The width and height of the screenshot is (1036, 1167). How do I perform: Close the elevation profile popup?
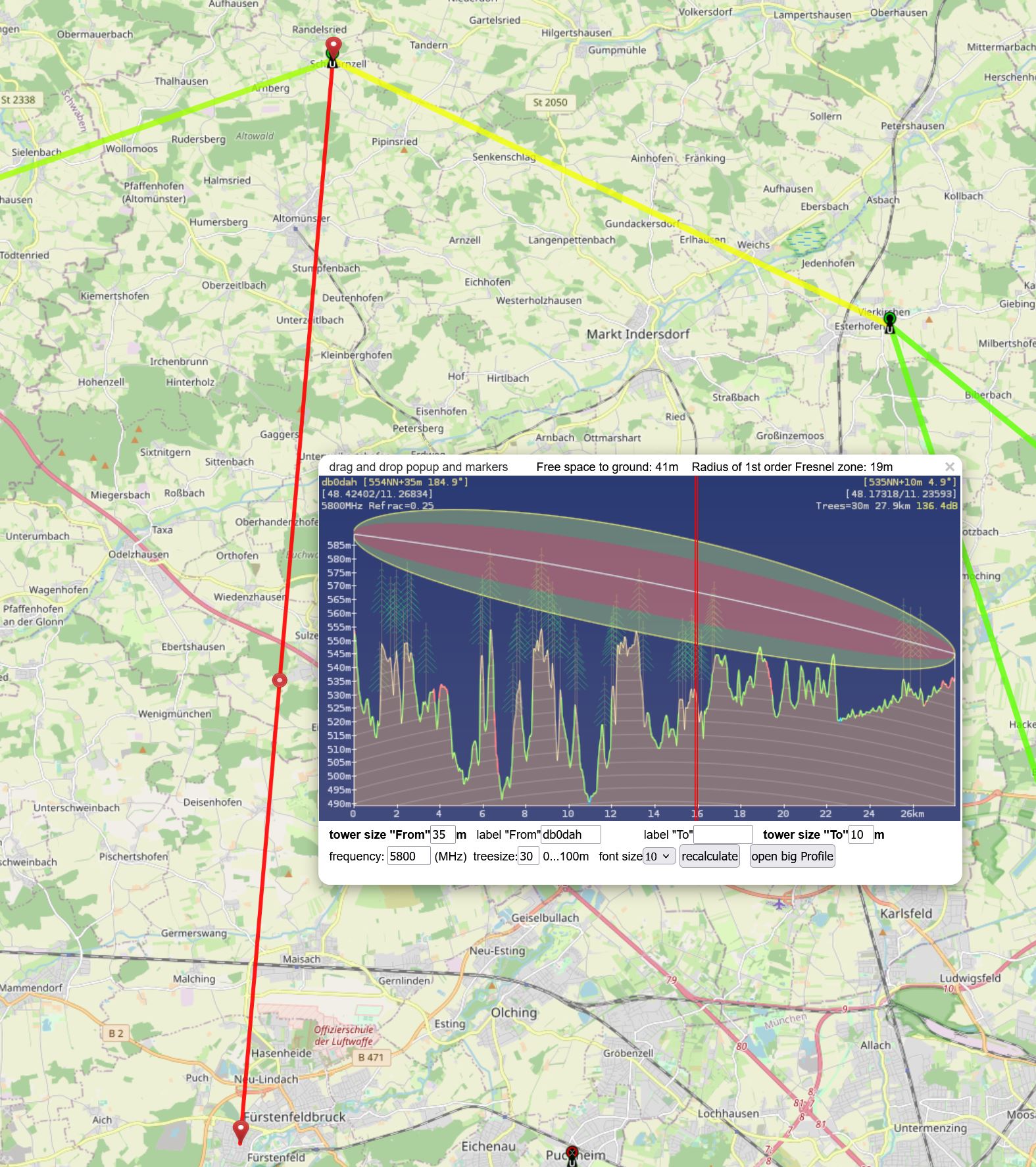(x=949, y=466)
